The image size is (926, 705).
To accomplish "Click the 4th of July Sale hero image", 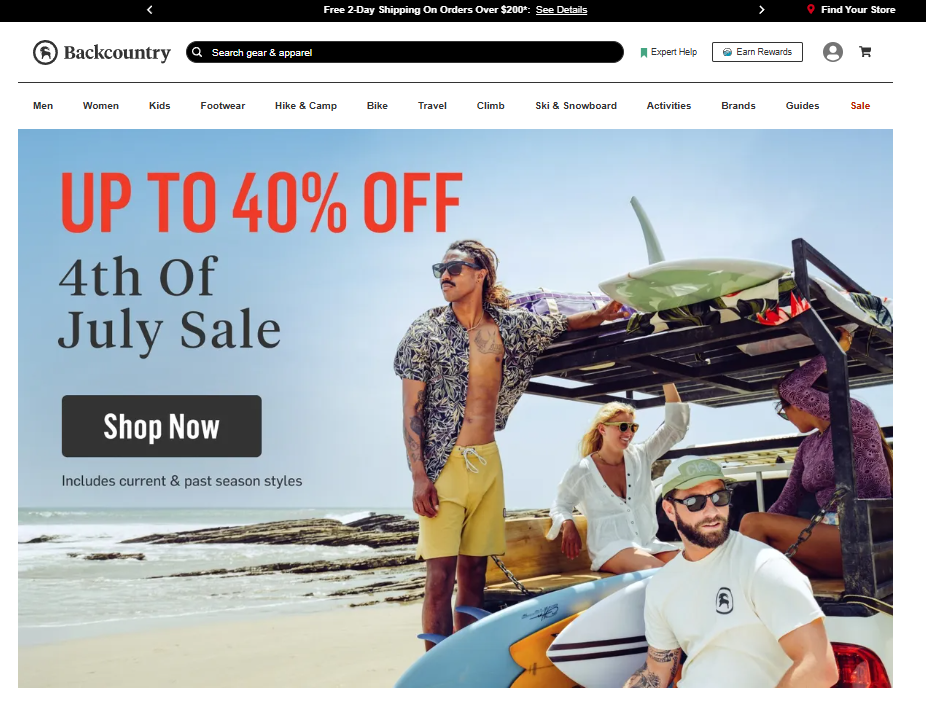I will 455,409.
